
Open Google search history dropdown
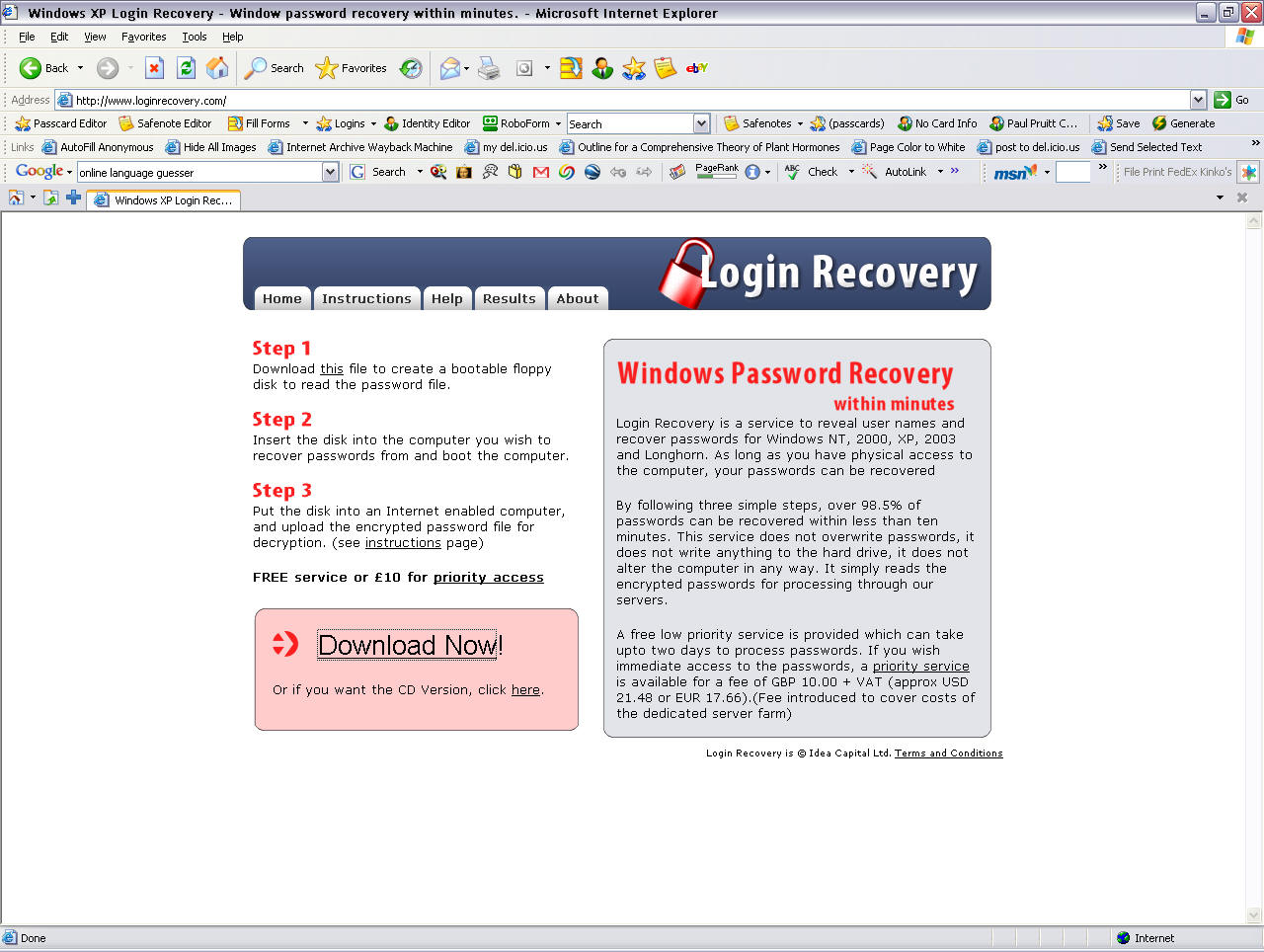pos(330,172)
